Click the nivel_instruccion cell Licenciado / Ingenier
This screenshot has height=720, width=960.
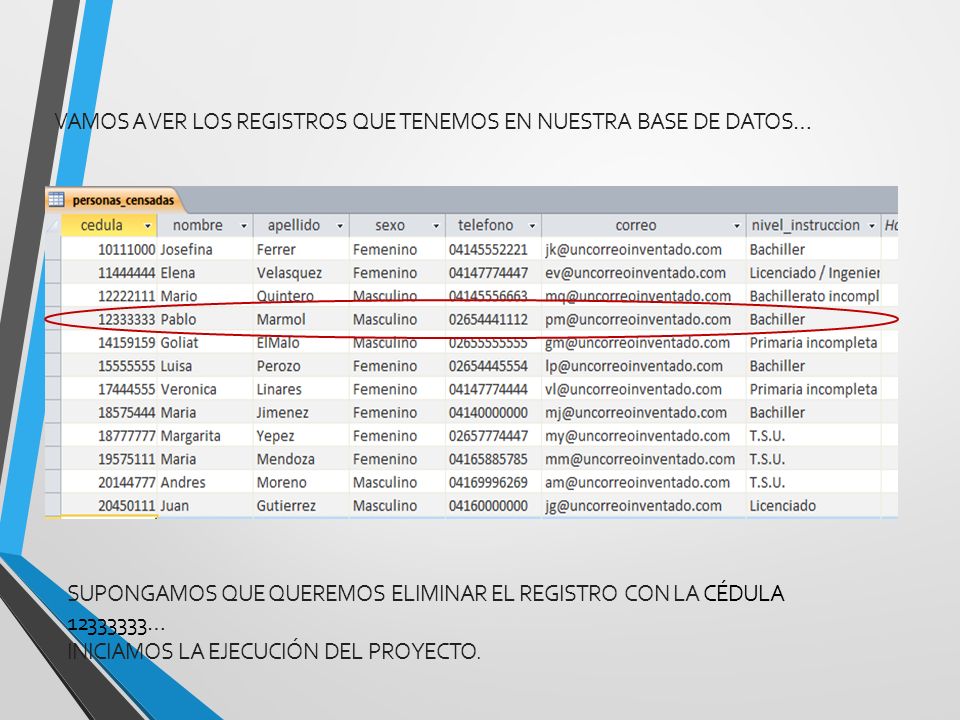click(813, 272)
